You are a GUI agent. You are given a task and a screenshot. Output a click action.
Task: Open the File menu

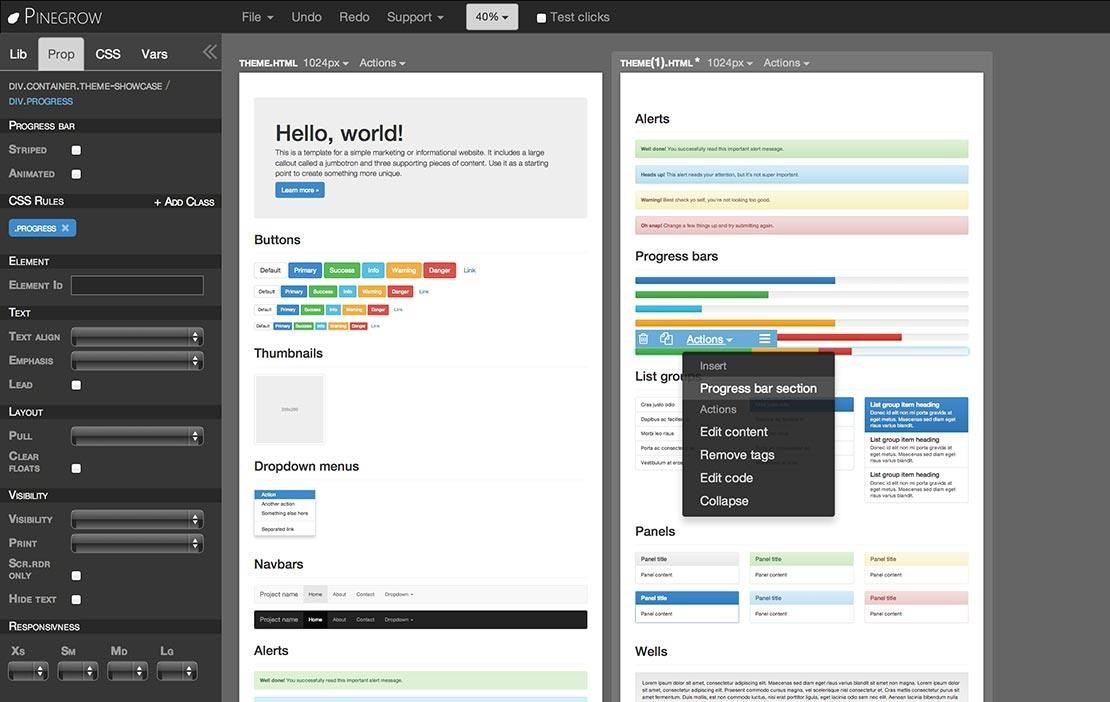pyautogui.click(x=257, y=17)
